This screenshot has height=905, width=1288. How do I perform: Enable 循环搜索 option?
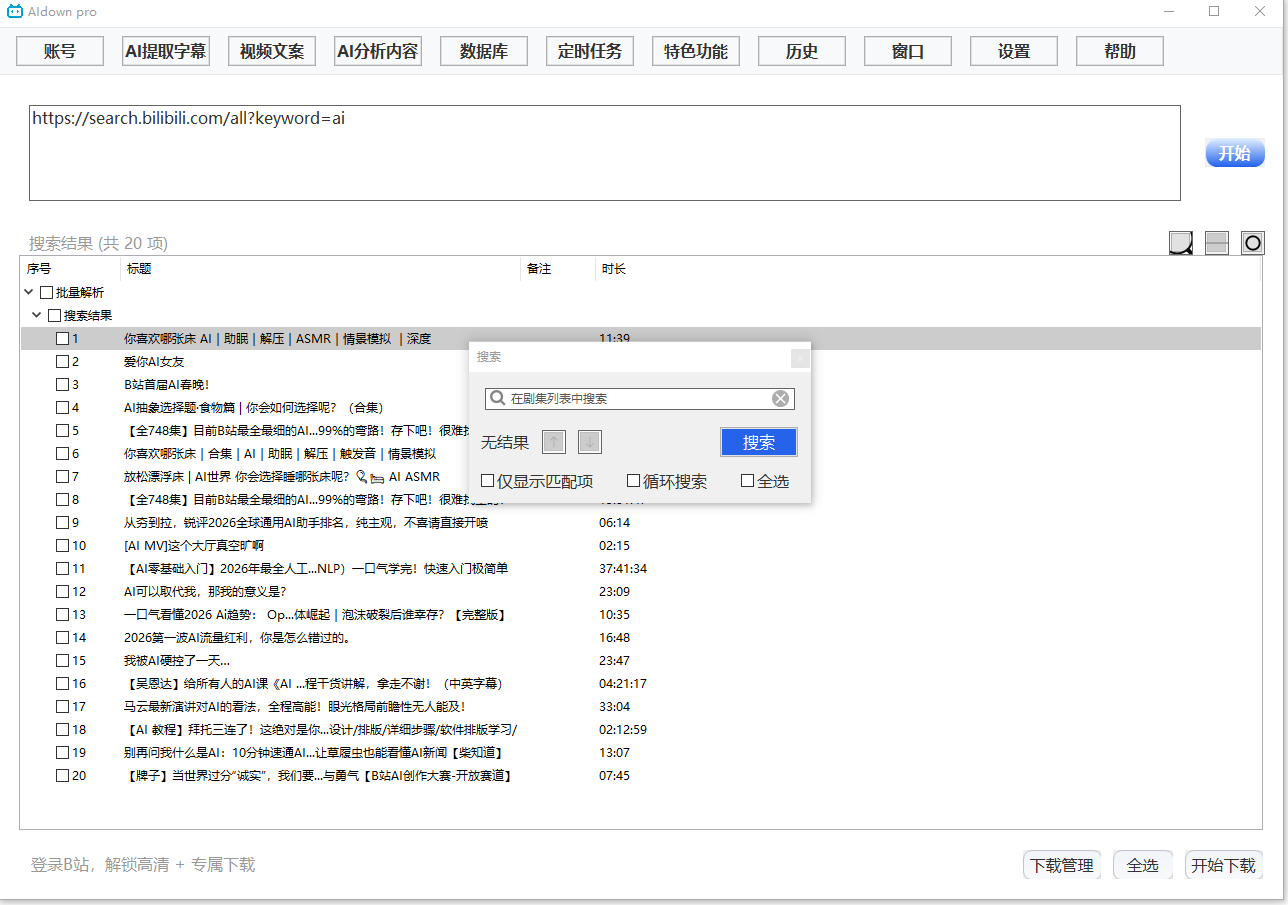pos(632,480)
